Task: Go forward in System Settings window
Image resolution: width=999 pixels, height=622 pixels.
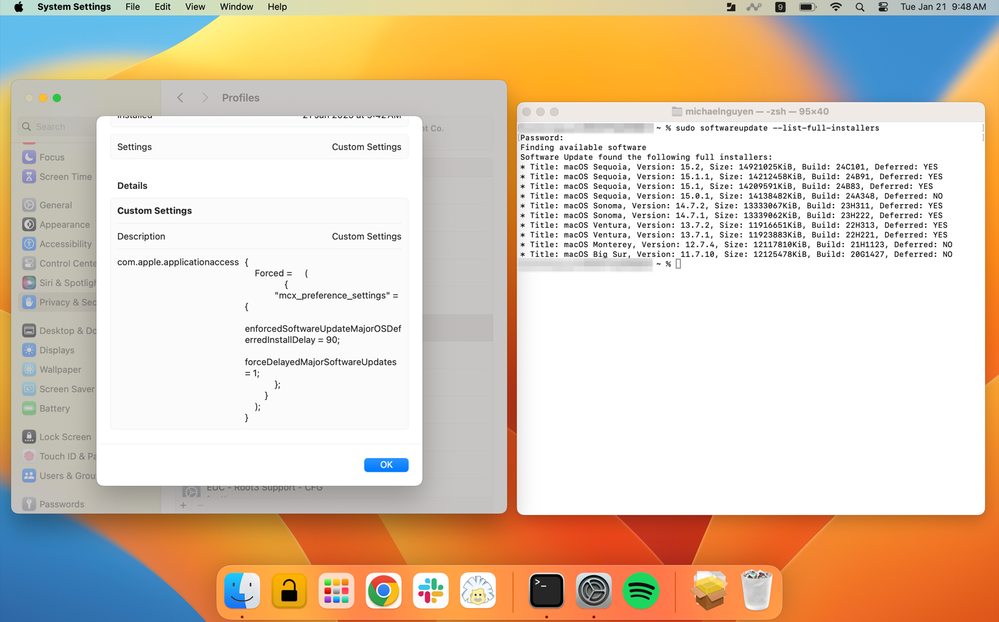Action: [x=205, y=98]
